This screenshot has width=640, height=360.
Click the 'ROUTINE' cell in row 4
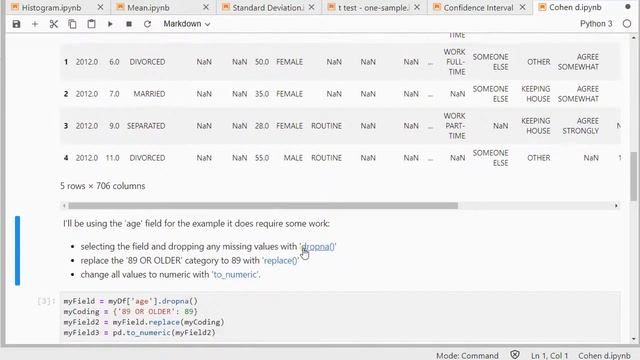pyautogui.click(x=326, y=158)
